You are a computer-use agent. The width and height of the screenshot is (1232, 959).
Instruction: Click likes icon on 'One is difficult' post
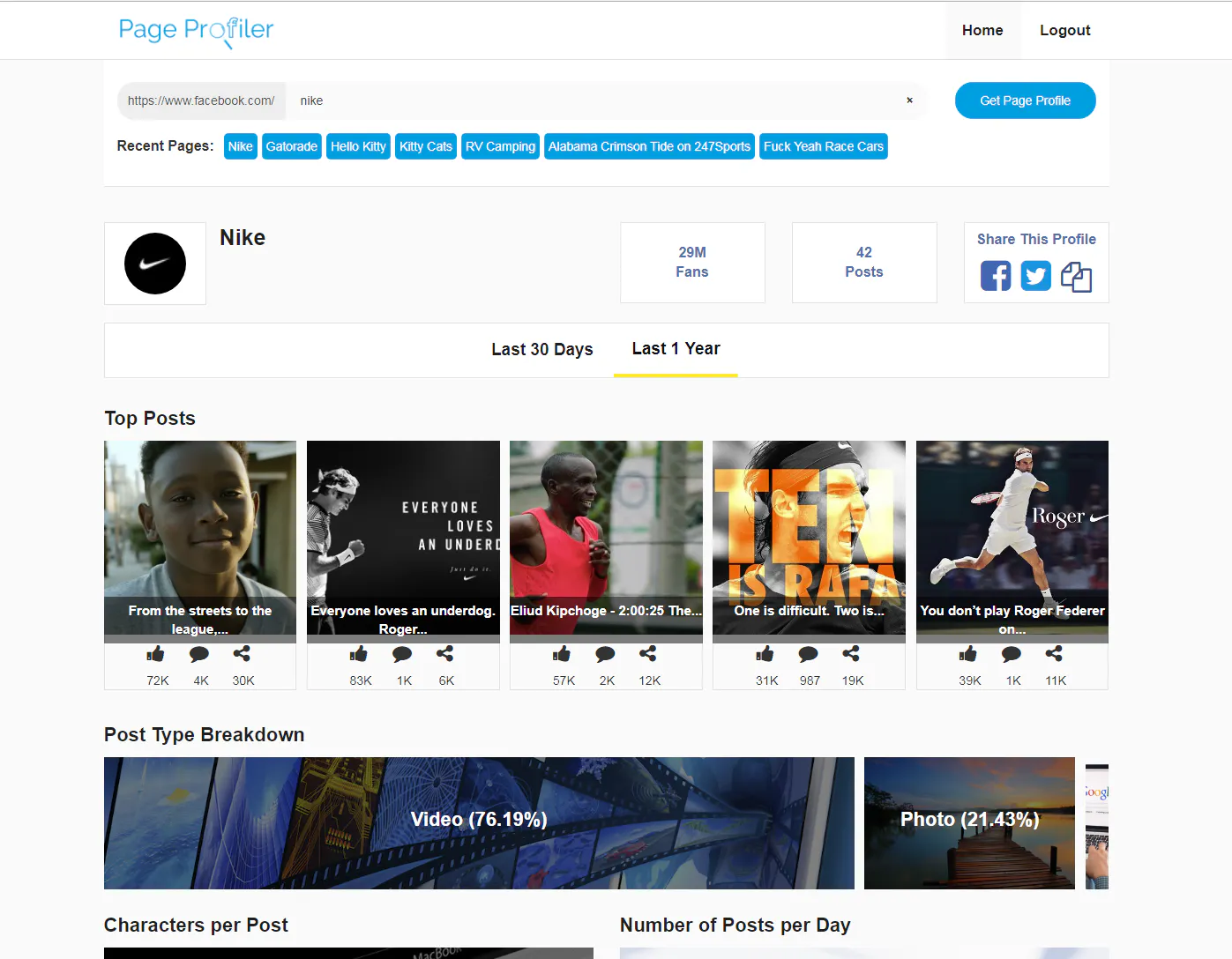pyautogui.click(x=765, y=654)
